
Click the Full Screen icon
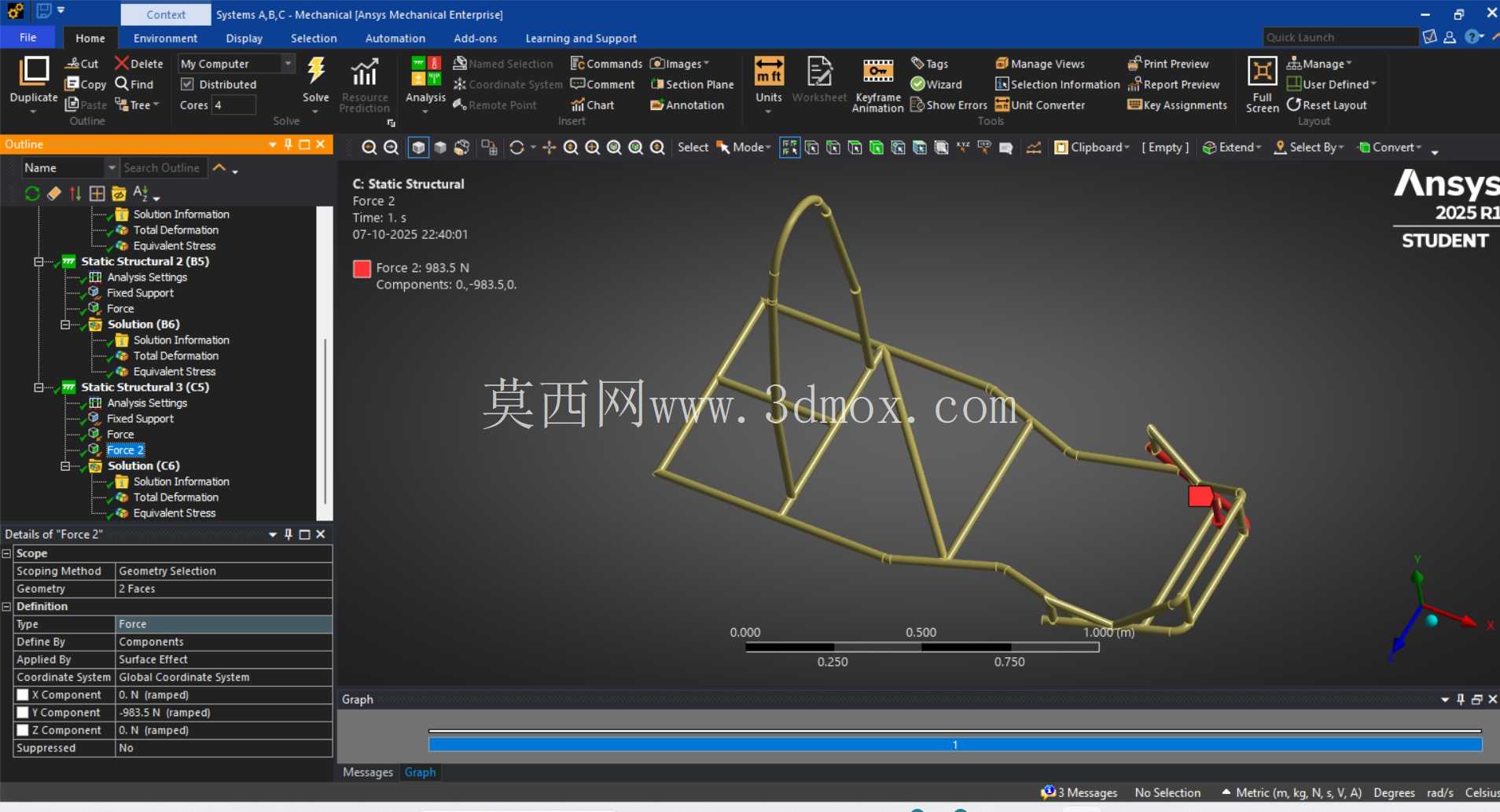(1262, 72)
